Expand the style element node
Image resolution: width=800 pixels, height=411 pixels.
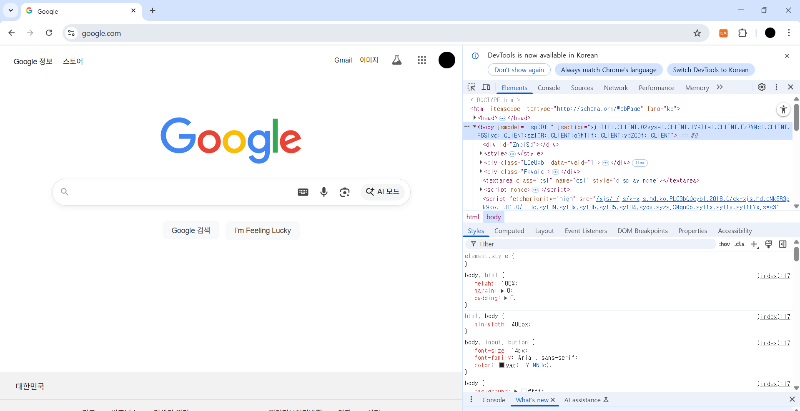pyautogui.click(x=482, y=153)
